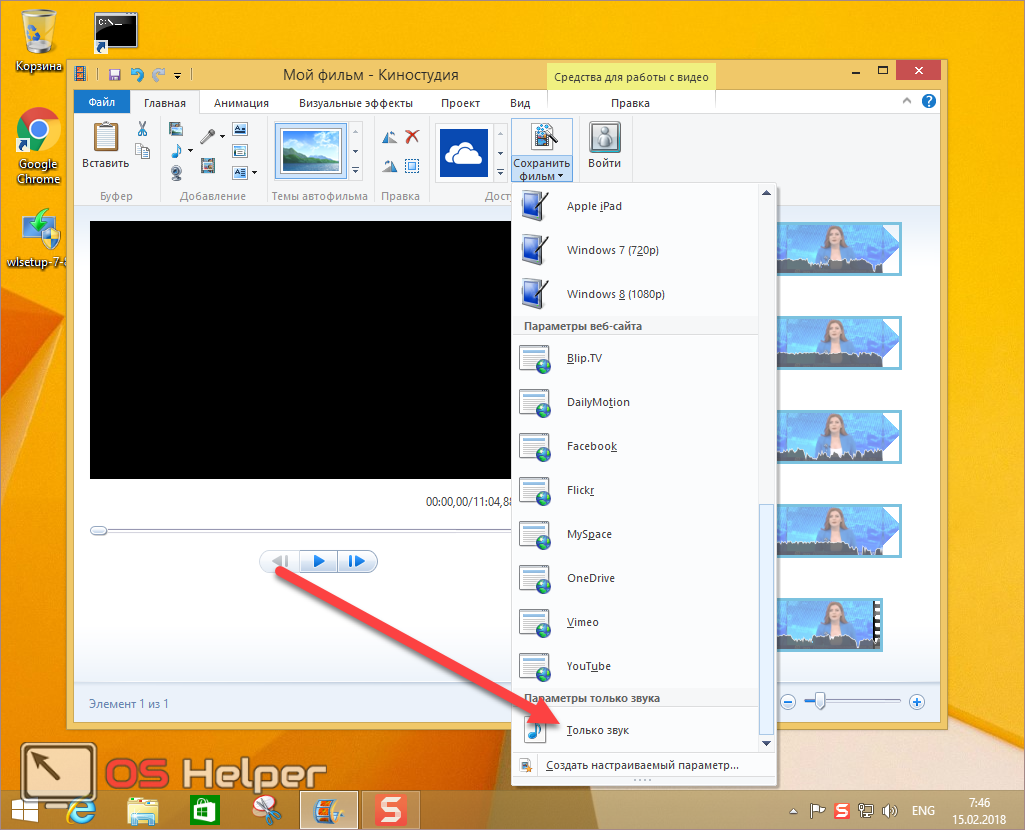Click the zoom slider handle in status bar
The height and width of the screenshot is (830, 1025).
(820, 702)
